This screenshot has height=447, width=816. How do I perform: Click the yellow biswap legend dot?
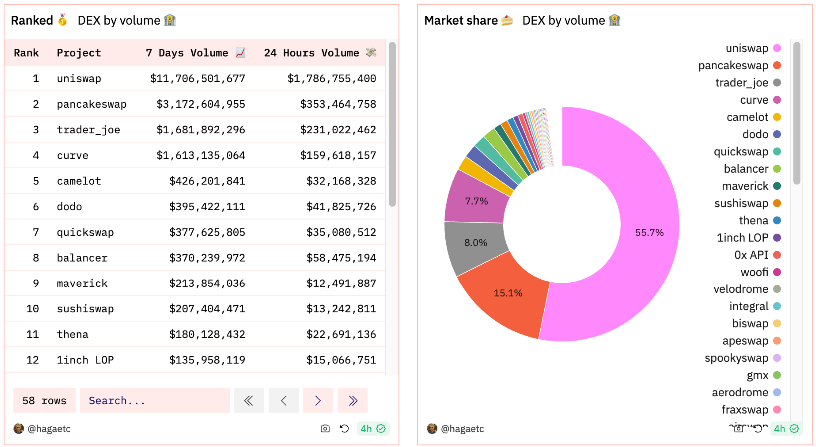pyautogui.click(x=777, y=323)
